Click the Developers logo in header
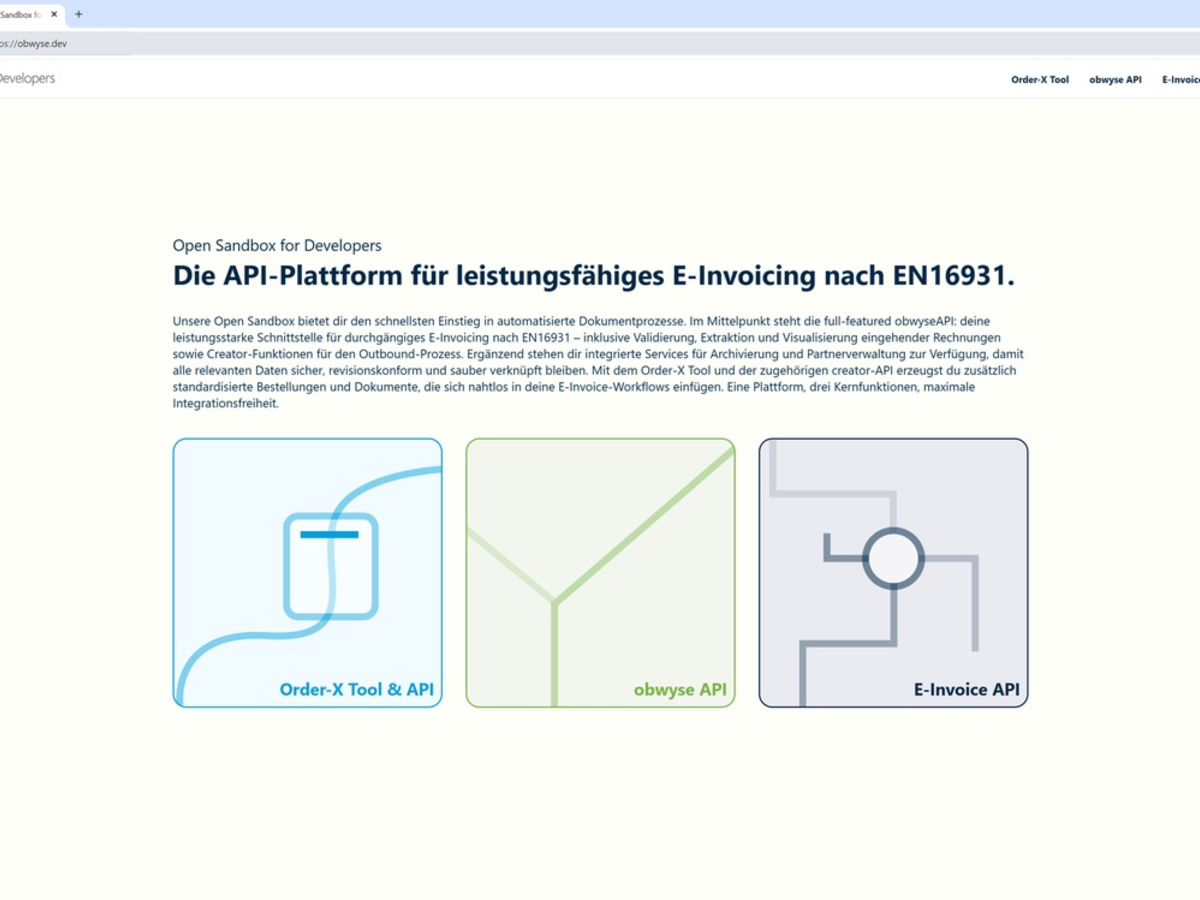The image size is (1200, 900). click(x=27, y=78)
